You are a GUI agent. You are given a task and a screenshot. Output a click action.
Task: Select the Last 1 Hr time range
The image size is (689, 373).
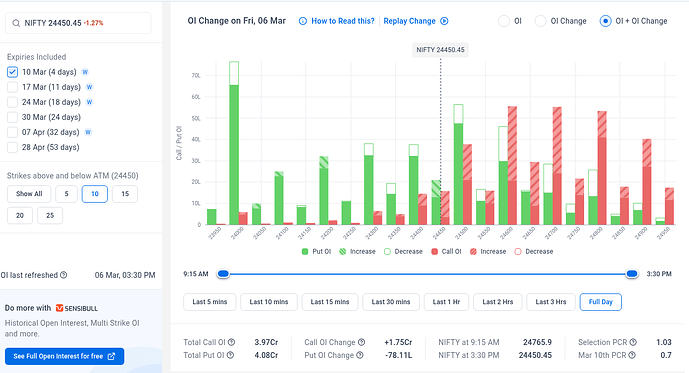[446, 302]
